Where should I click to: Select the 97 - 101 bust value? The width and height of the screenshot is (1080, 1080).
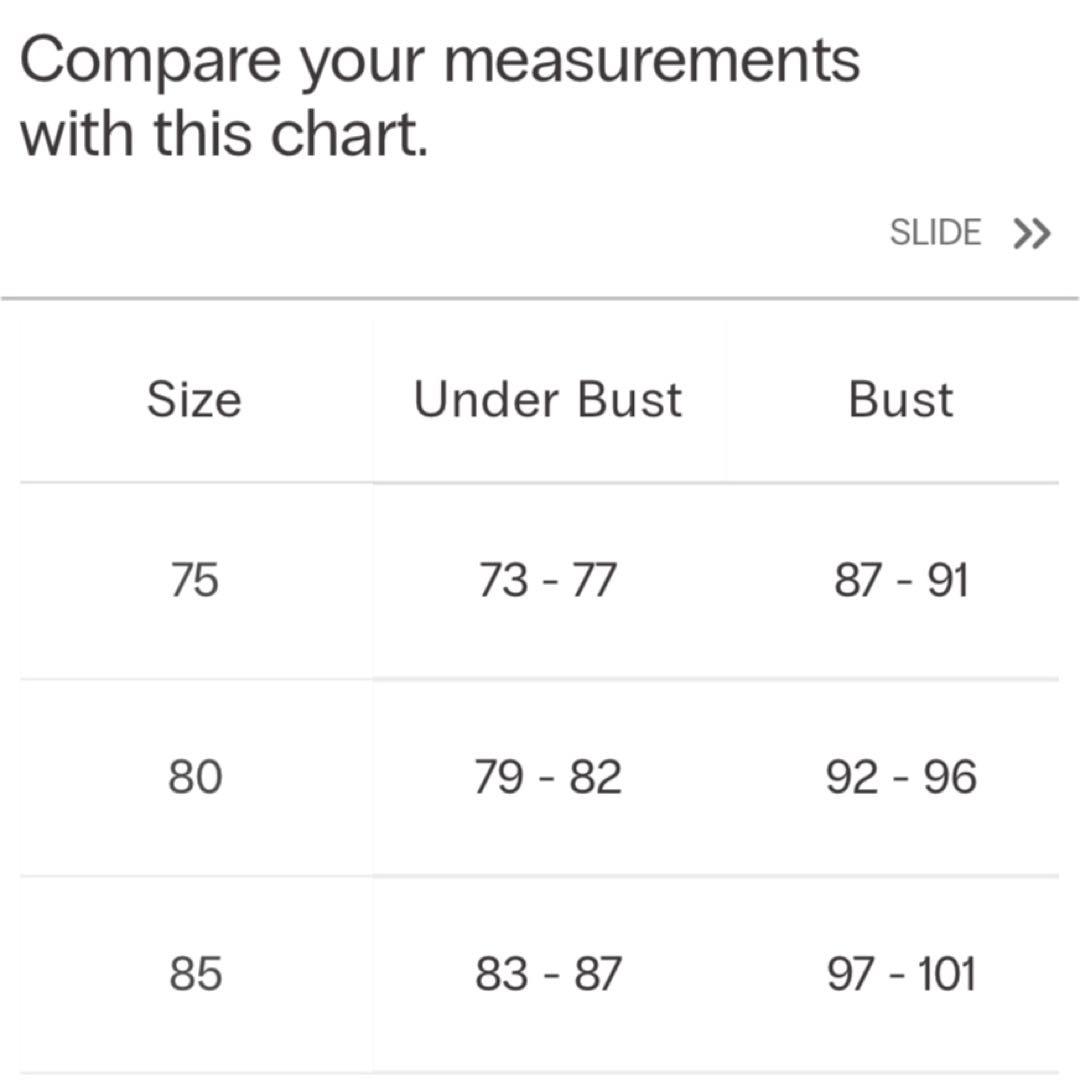tap(901, 974)
